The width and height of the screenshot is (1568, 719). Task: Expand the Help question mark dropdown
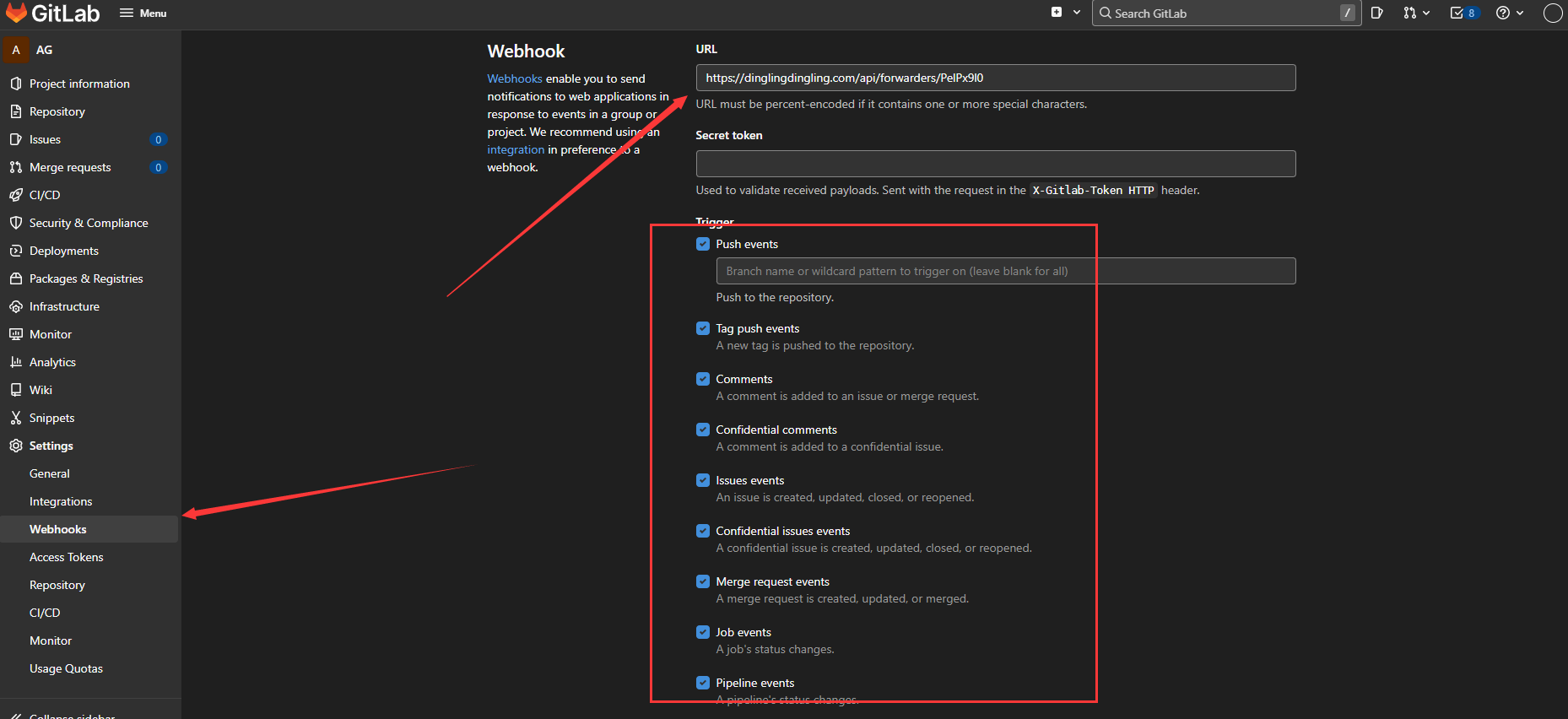pyautogui.click(x=1510, y=13)
